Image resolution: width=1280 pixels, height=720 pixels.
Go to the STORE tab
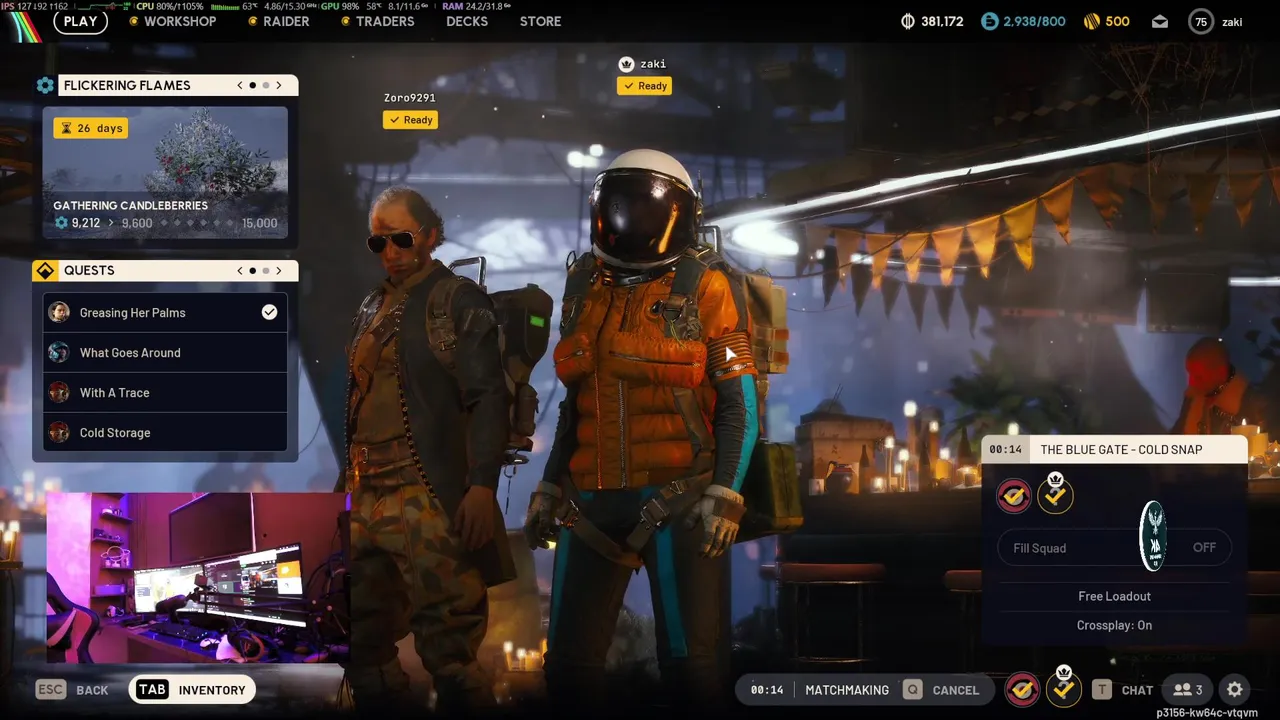click(540, 21)
